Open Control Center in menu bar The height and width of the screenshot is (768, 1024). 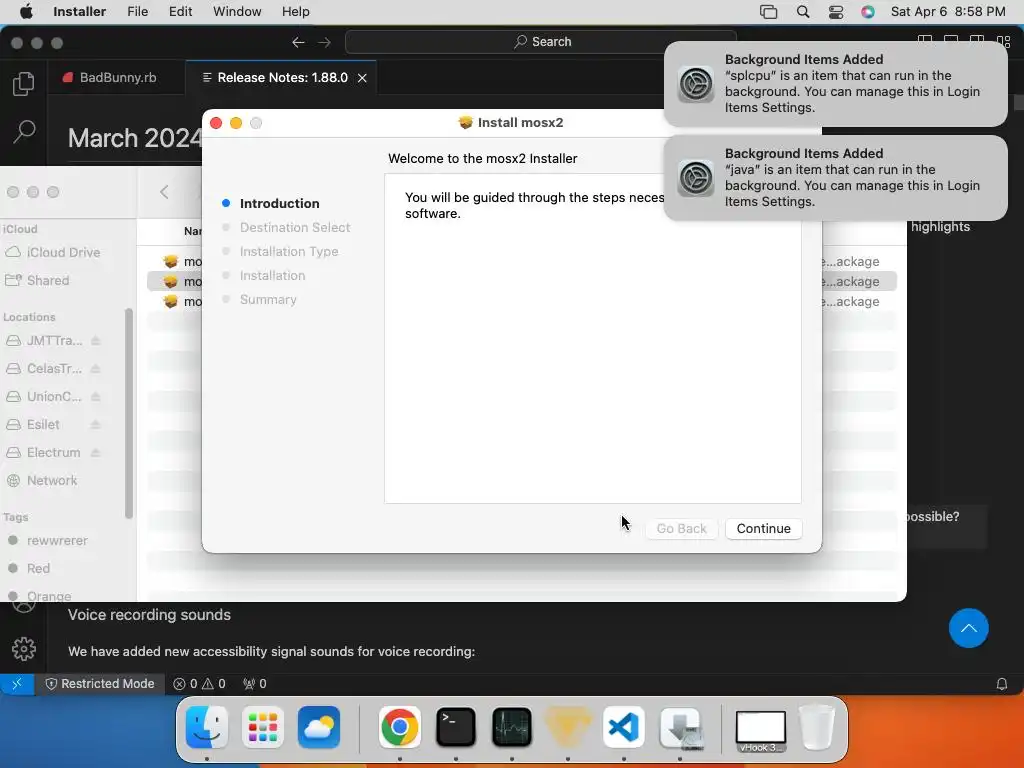point(835,12)
